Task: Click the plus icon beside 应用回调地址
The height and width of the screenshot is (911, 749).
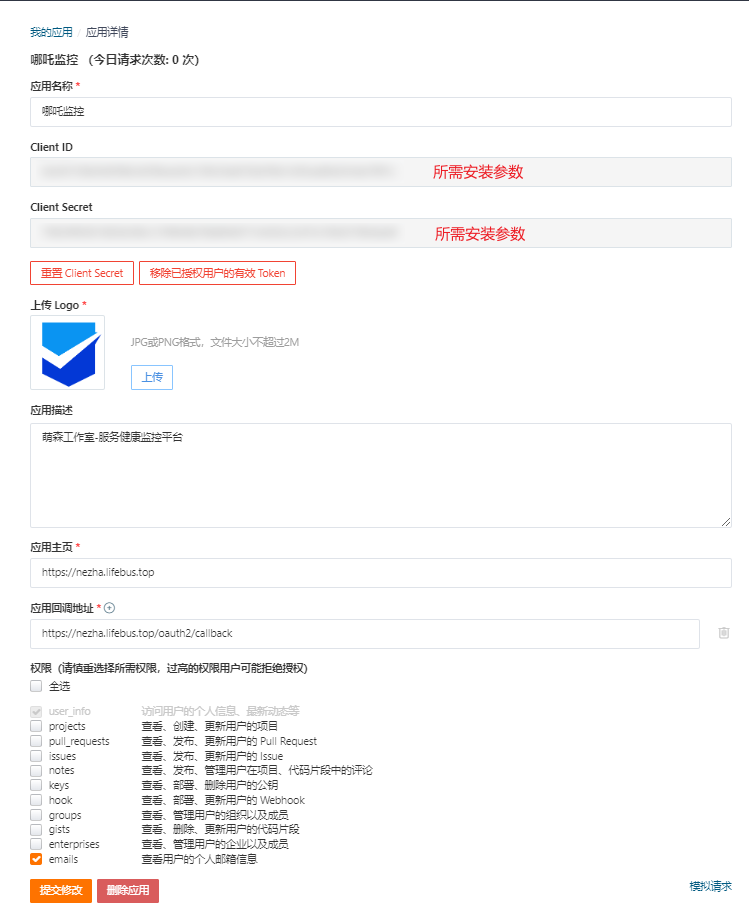Action: (x=110, y=607)
